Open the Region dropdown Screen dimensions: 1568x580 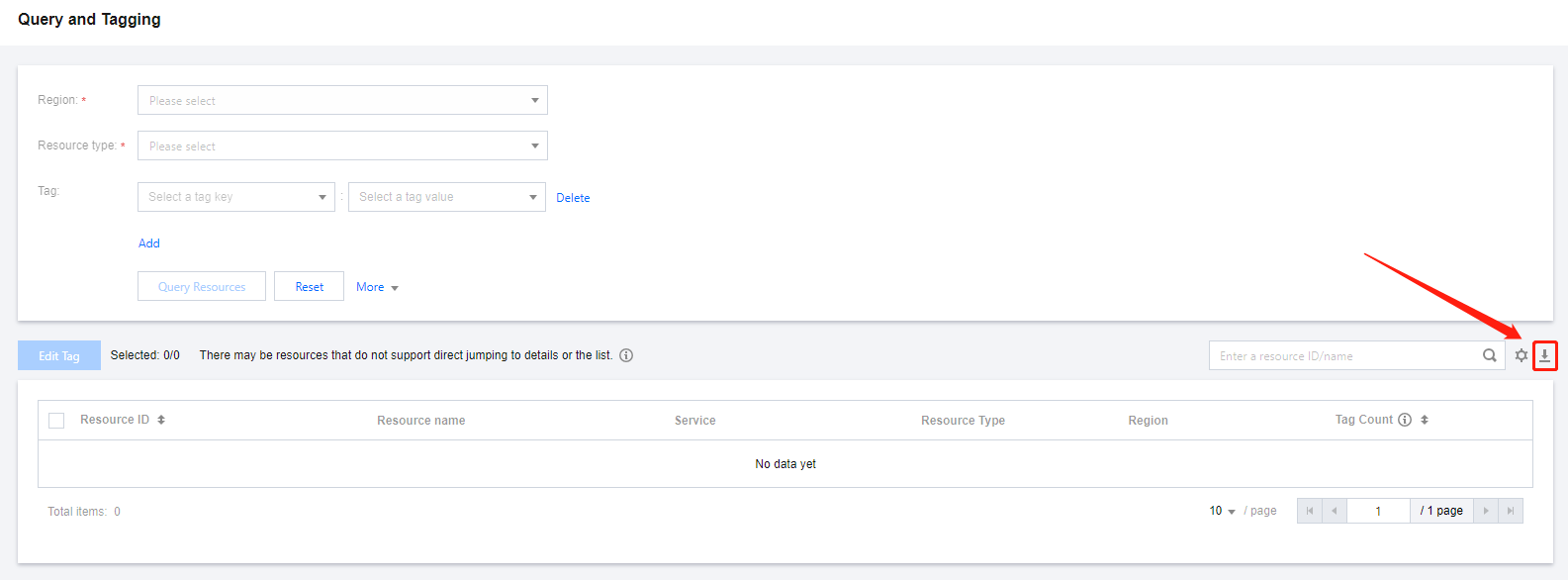coord(342,100)
